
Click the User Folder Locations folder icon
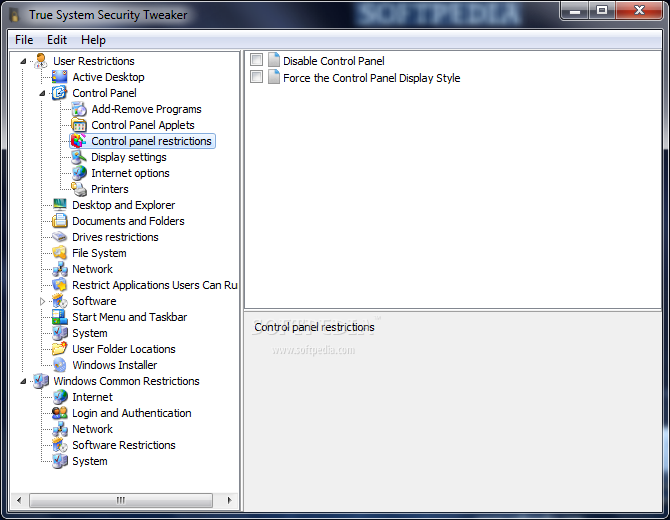pyautogui.click(x=59, y=349)
